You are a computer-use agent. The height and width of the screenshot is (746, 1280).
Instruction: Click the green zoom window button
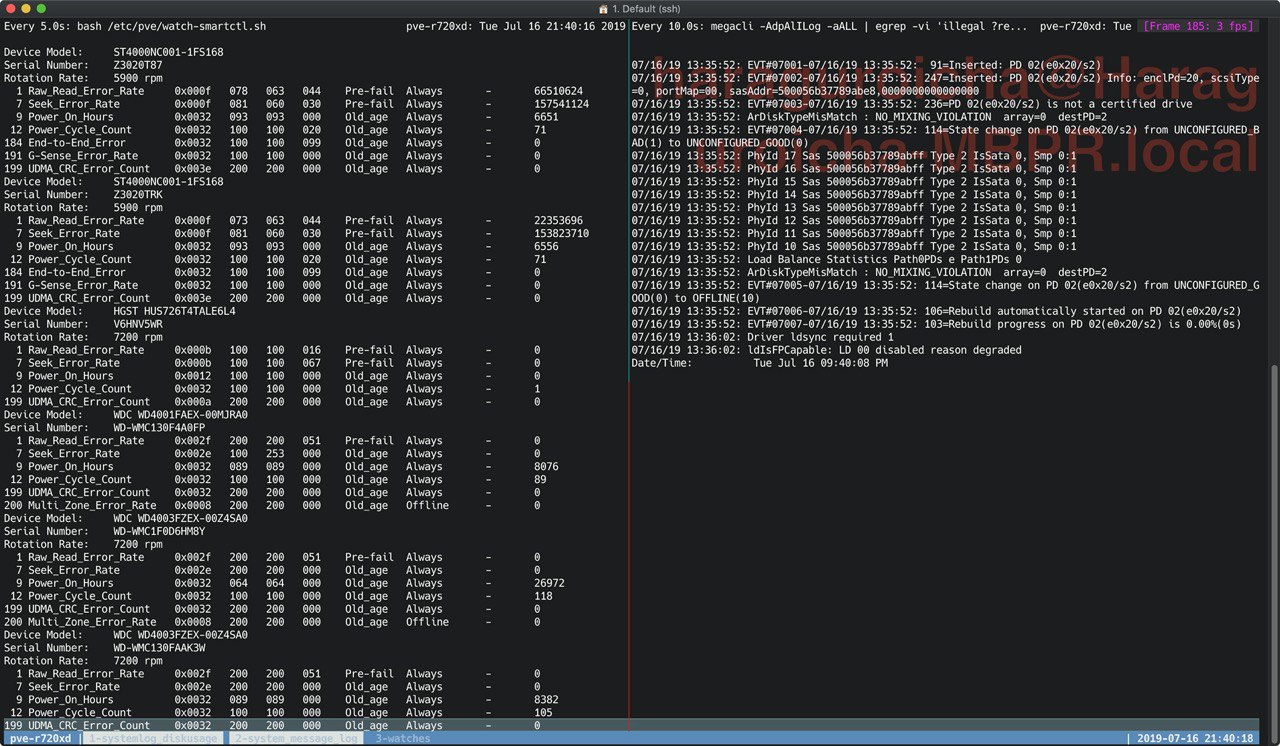(x=41, y=8)
